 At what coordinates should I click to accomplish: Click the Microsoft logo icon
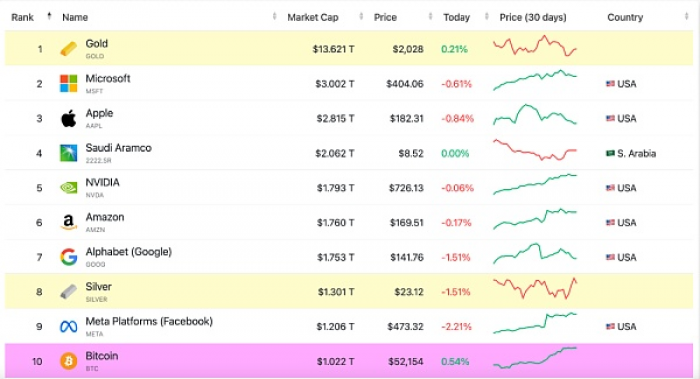tap(68, 83)
